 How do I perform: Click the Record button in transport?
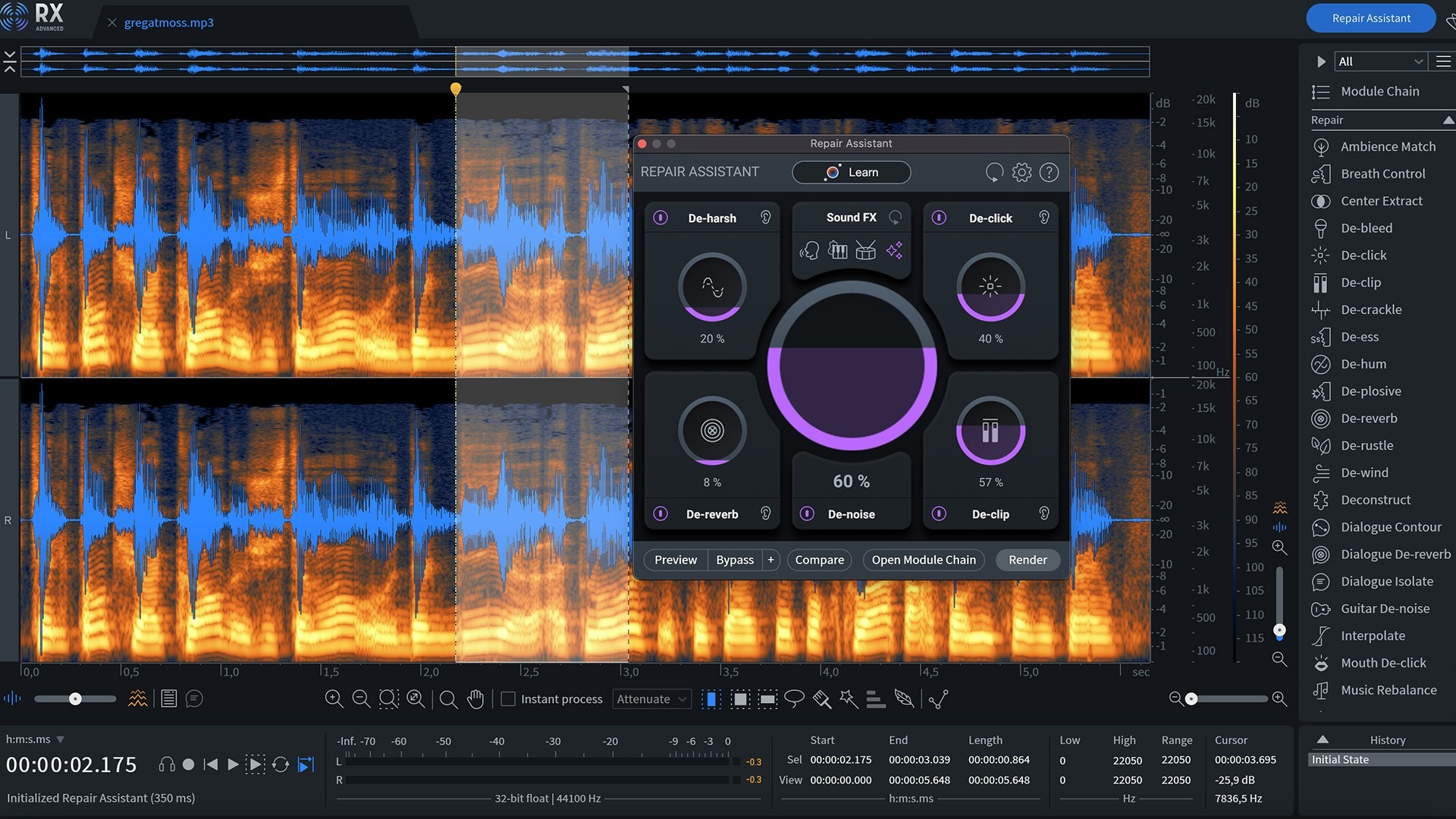189,764
